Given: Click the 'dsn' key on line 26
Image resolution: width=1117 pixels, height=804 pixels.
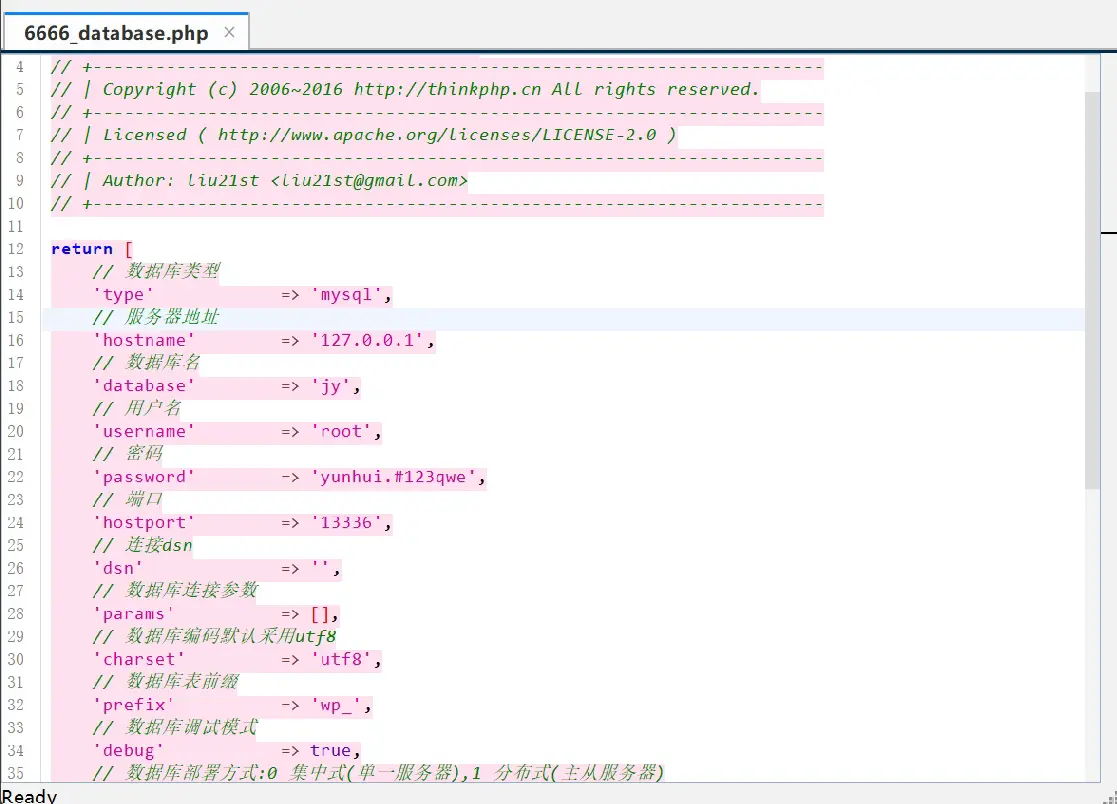Looking at the screenshot, I should point(118,568).
